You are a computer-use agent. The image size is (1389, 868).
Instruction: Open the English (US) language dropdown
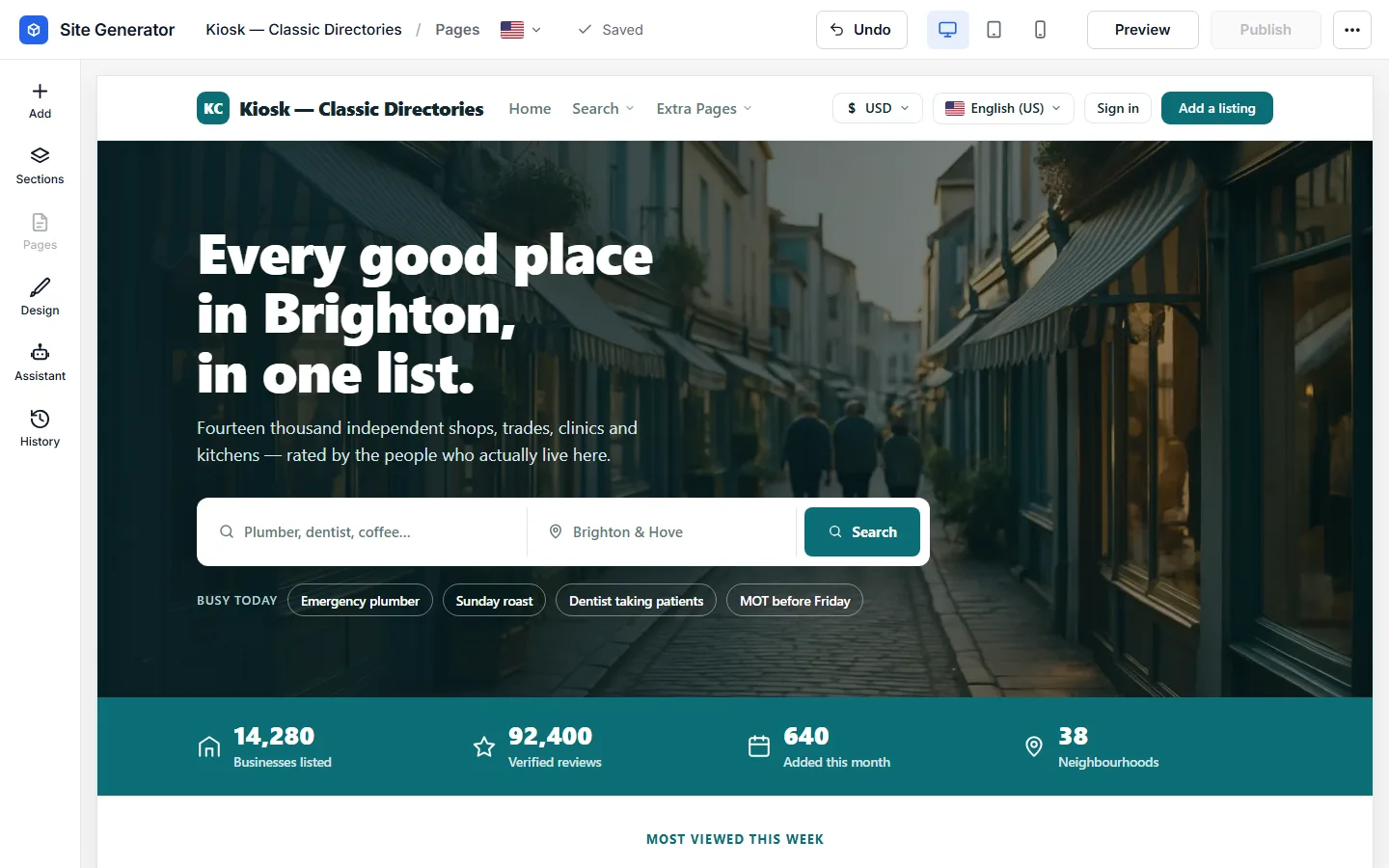(1003, 108)
